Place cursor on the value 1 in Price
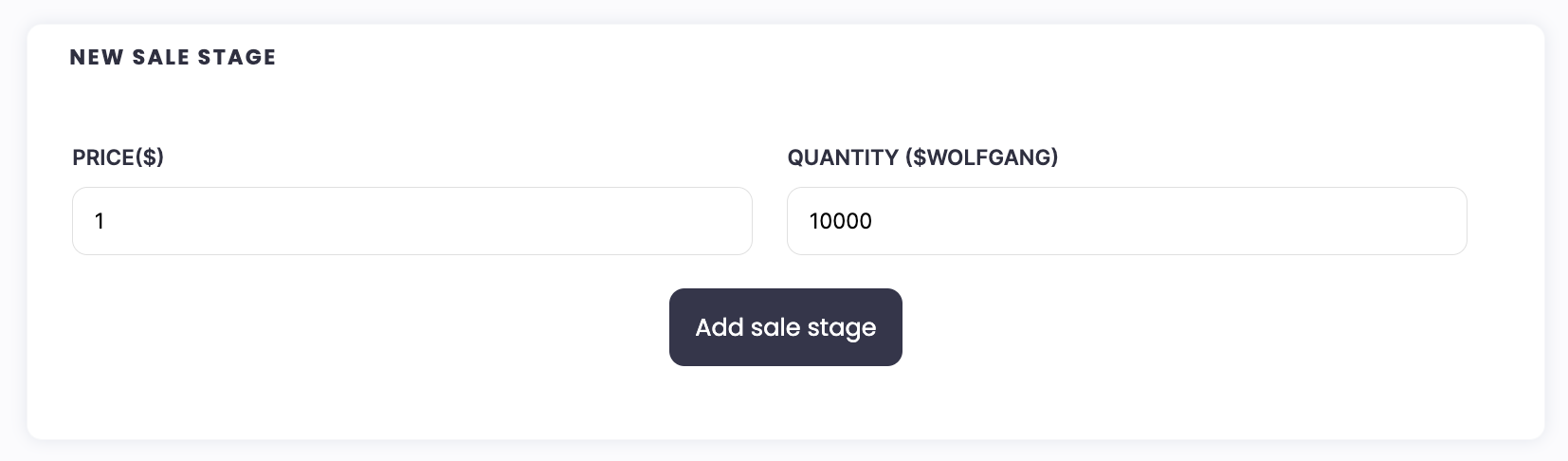The image size is (1568, 461). pos(100,221)
